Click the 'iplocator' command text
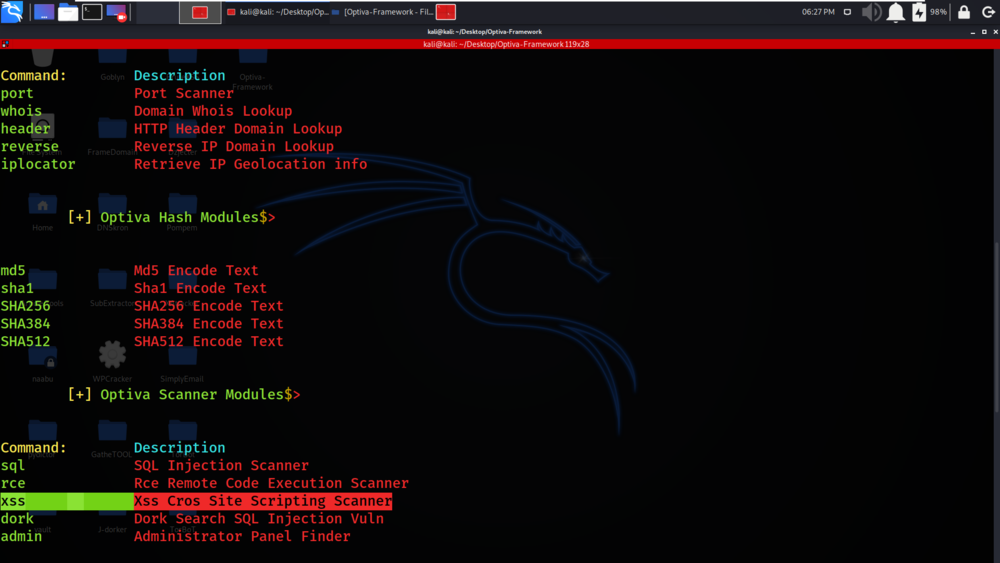Screen dimensions: 1000x563 tap(38, 164)
